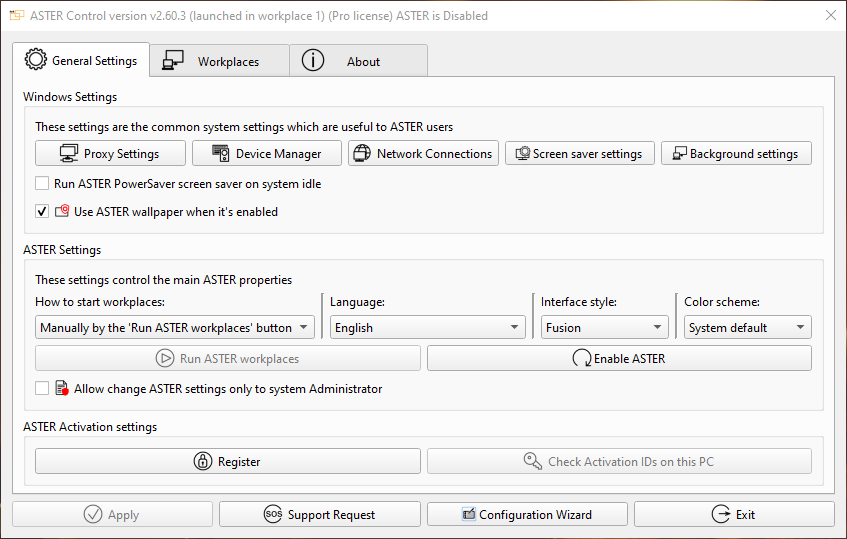This screenshot has width=847, height=539.
Task: Open Proxy Settings
Action: (x=110, y=153)
